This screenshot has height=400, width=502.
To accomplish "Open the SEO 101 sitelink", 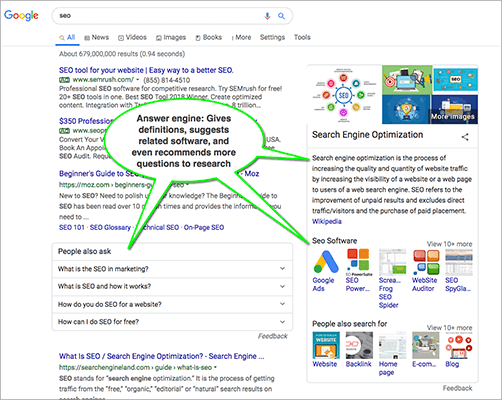I will coord(72,227).
